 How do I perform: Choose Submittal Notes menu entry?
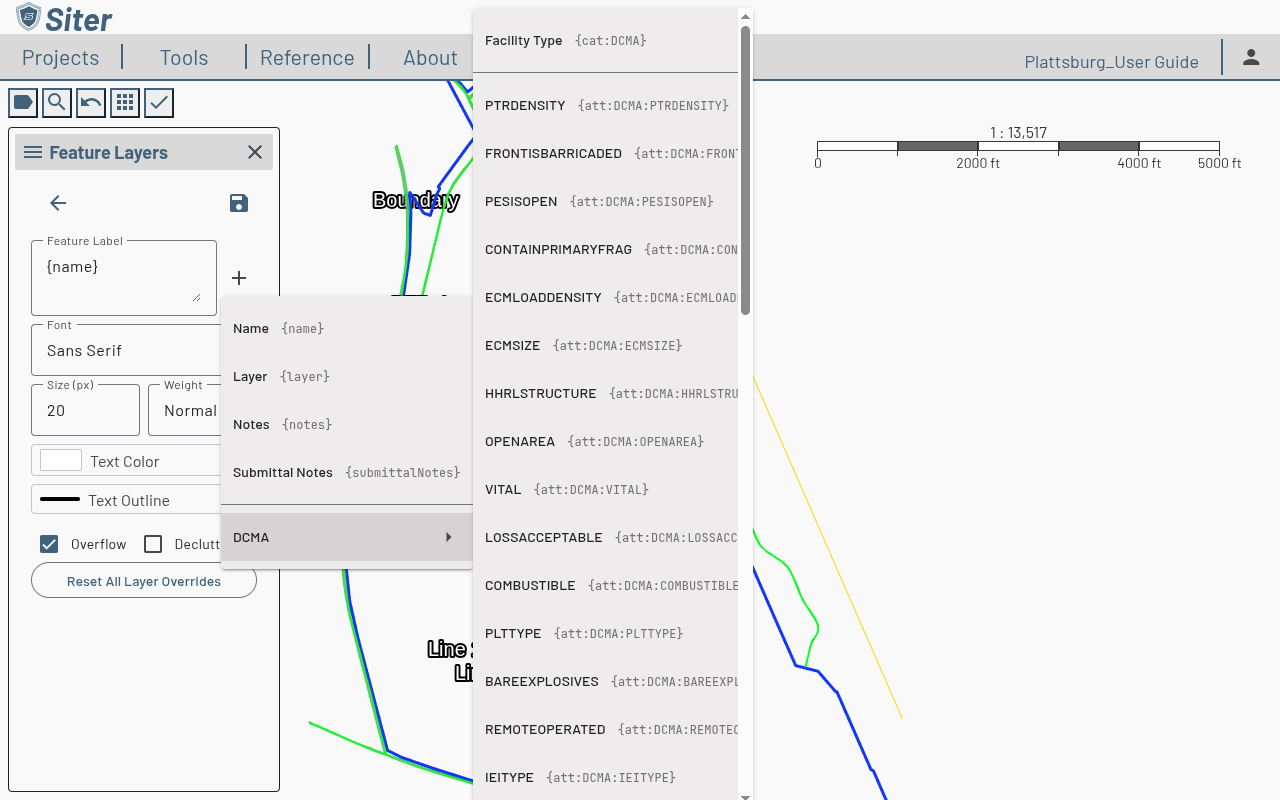pyautogui.click(x=346, y=472)
